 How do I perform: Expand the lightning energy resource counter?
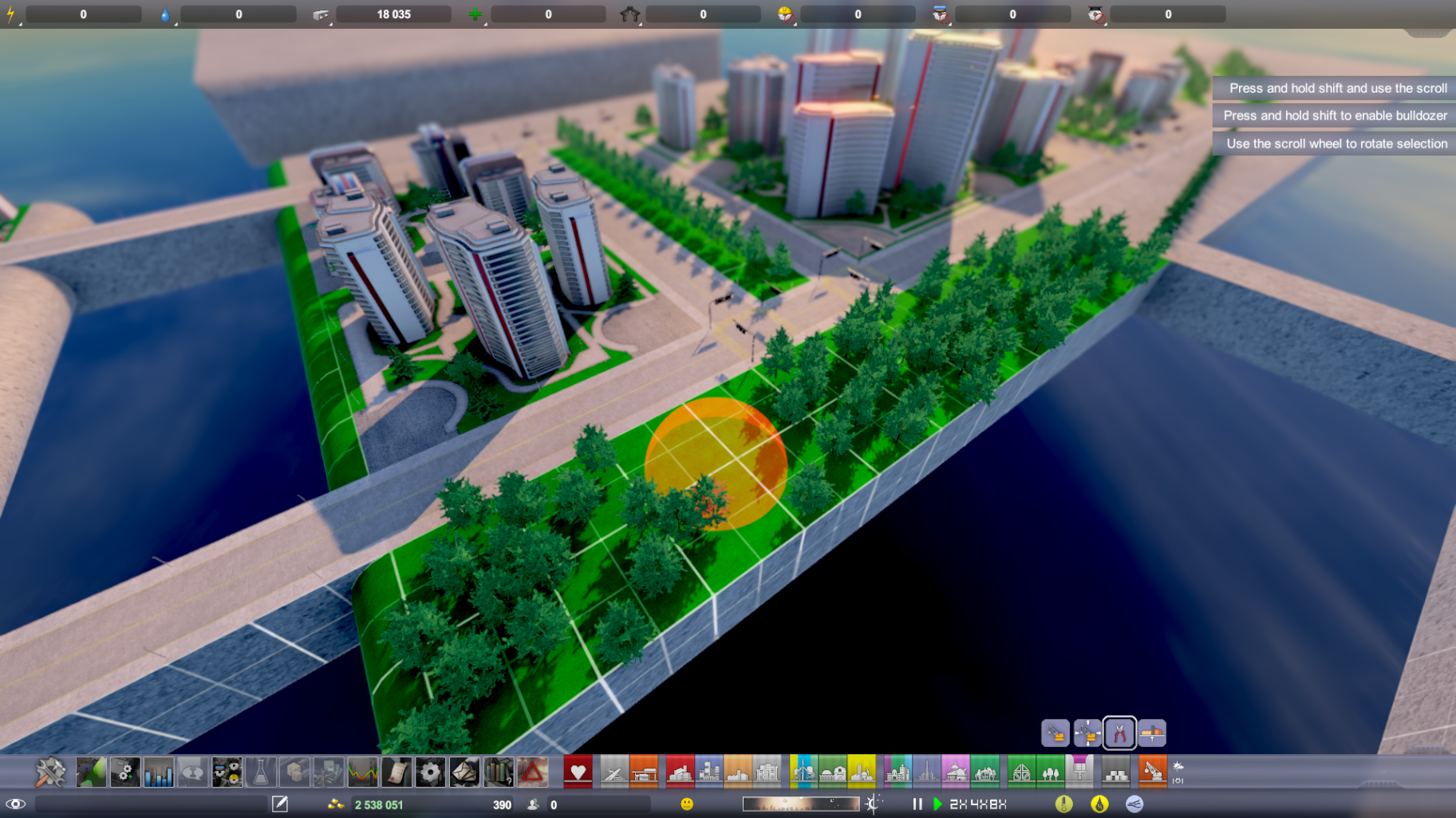[x=11, y=15]
